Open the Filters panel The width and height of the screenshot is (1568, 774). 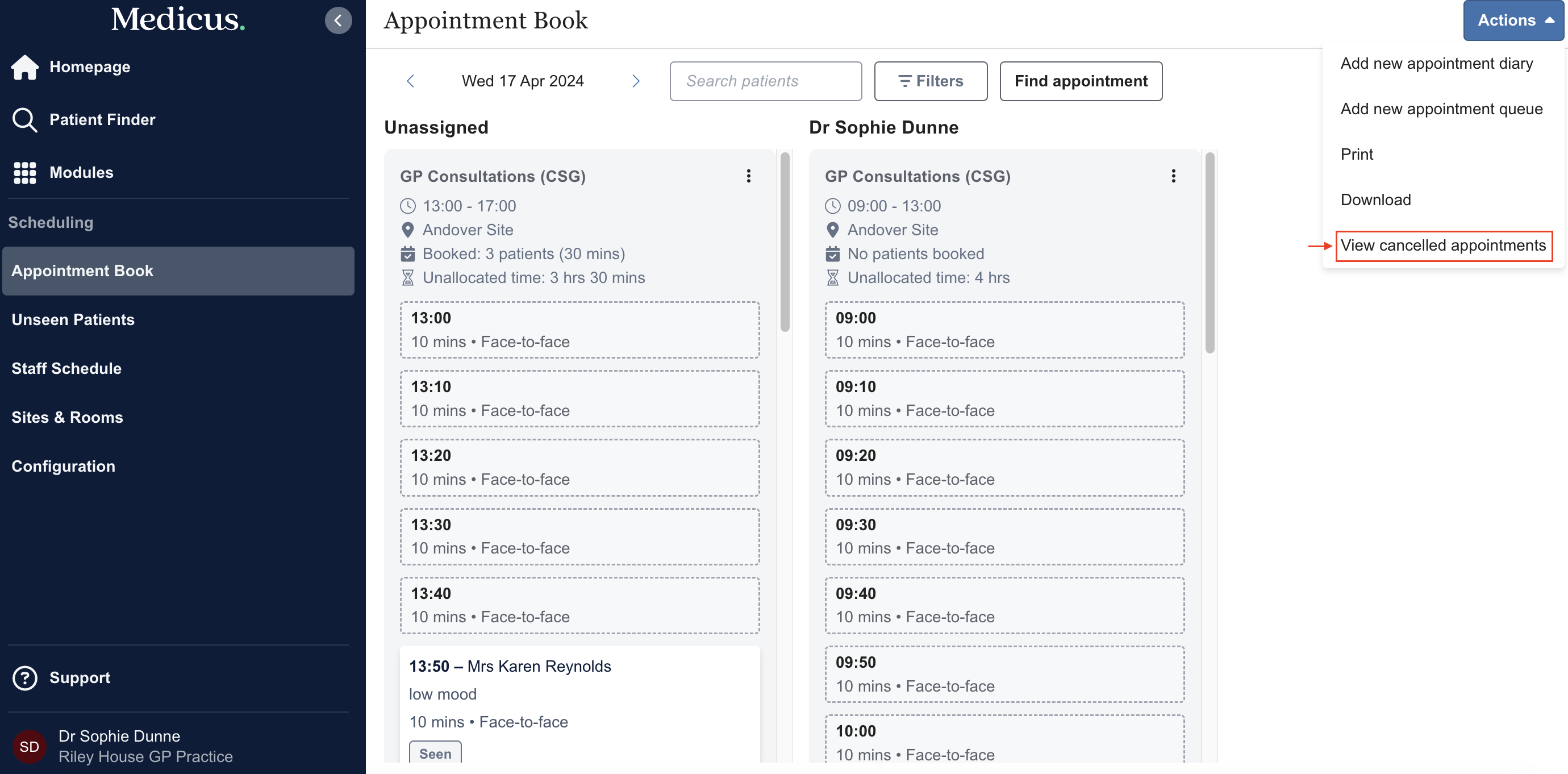[x=930, y=81]
